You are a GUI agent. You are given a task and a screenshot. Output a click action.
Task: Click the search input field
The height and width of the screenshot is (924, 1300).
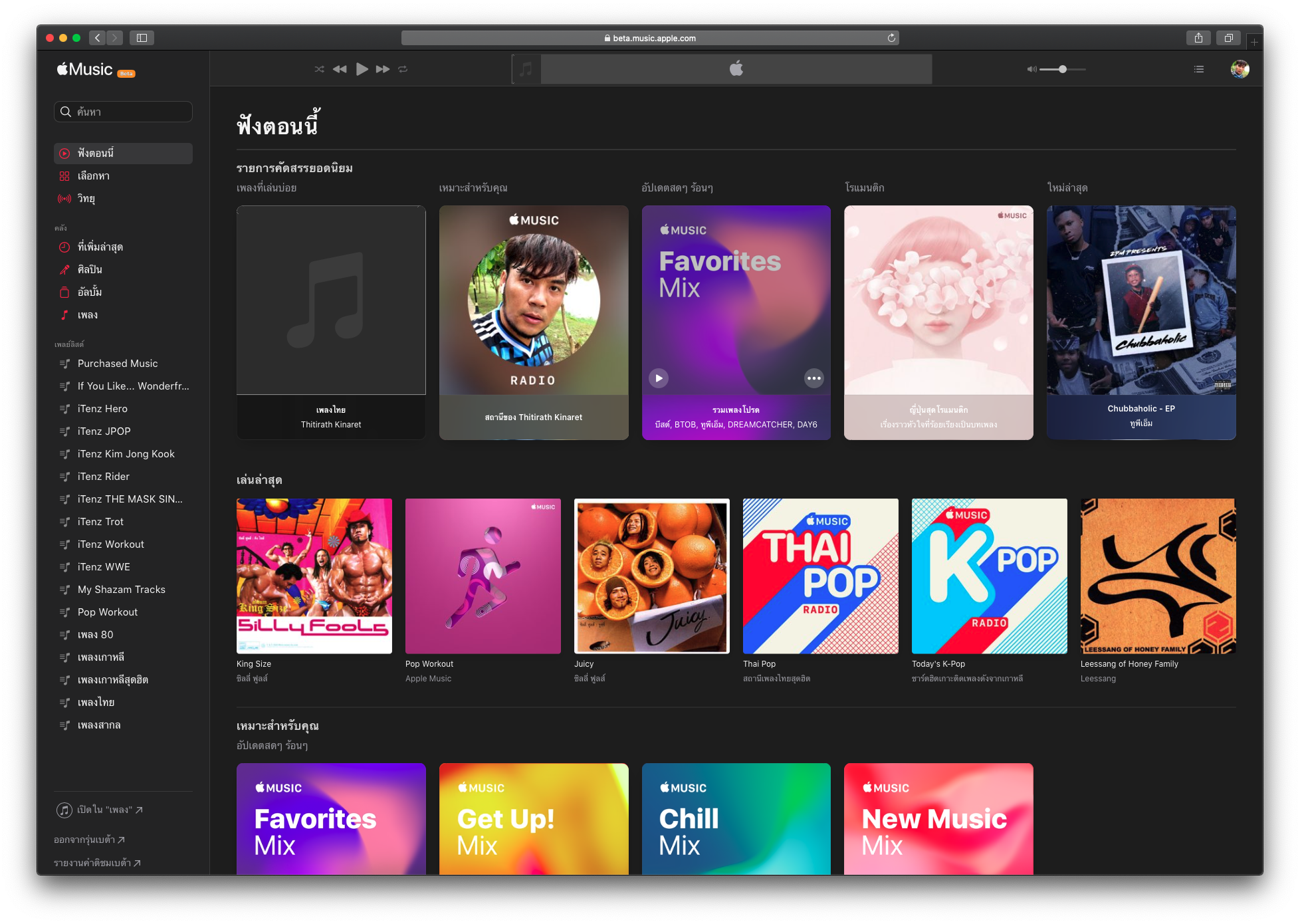point(124,112)
